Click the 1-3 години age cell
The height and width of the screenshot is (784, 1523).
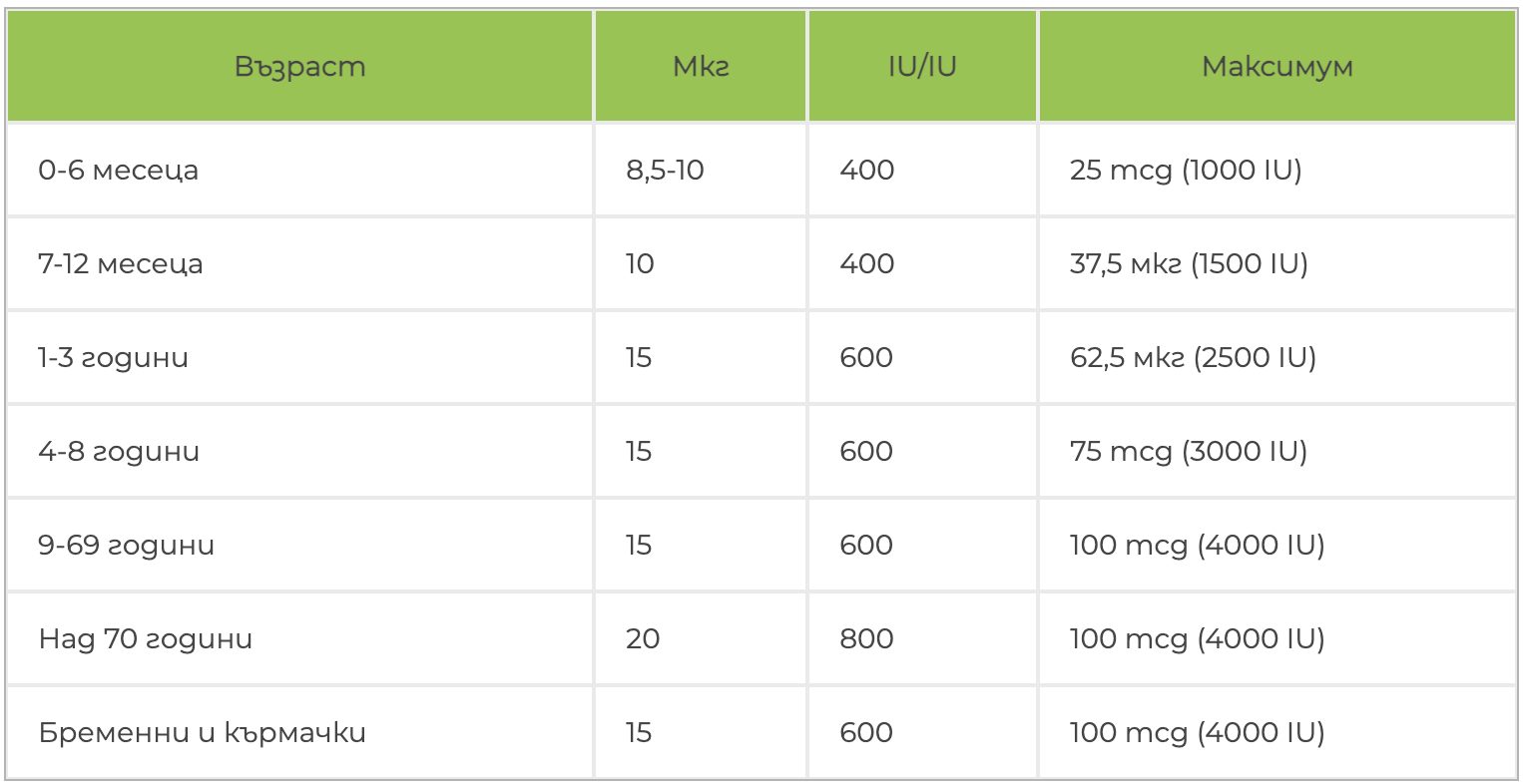click(113, 358)
